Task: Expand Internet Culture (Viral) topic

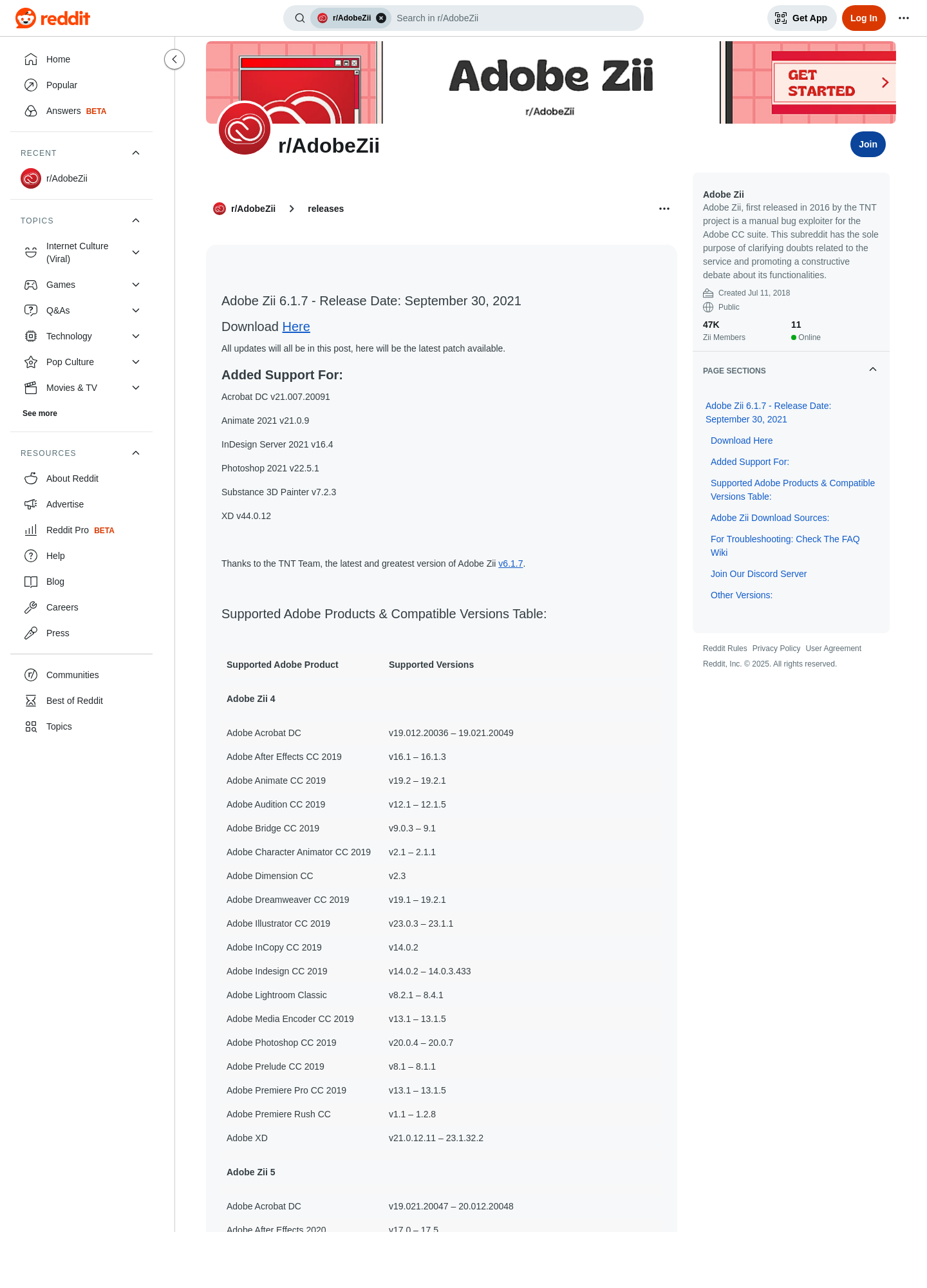Action: pos(136,252)
